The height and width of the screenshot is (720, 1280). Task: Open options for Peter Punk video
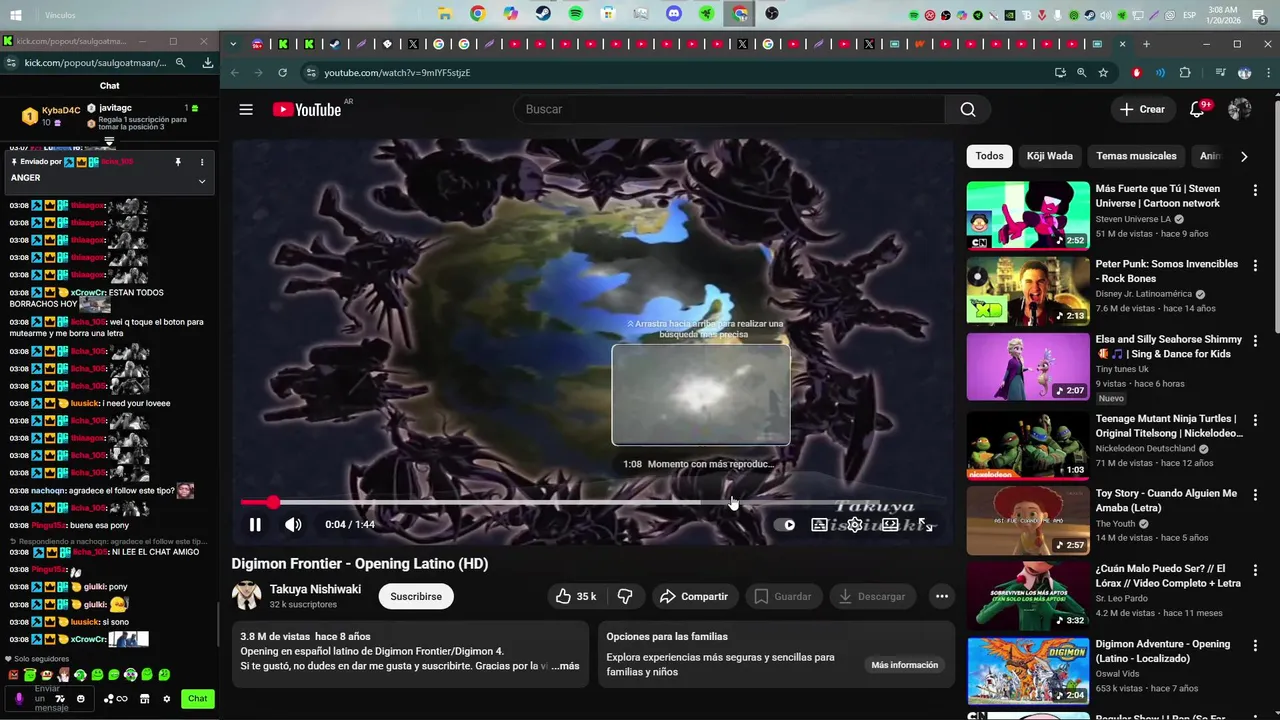point(1255,265)
